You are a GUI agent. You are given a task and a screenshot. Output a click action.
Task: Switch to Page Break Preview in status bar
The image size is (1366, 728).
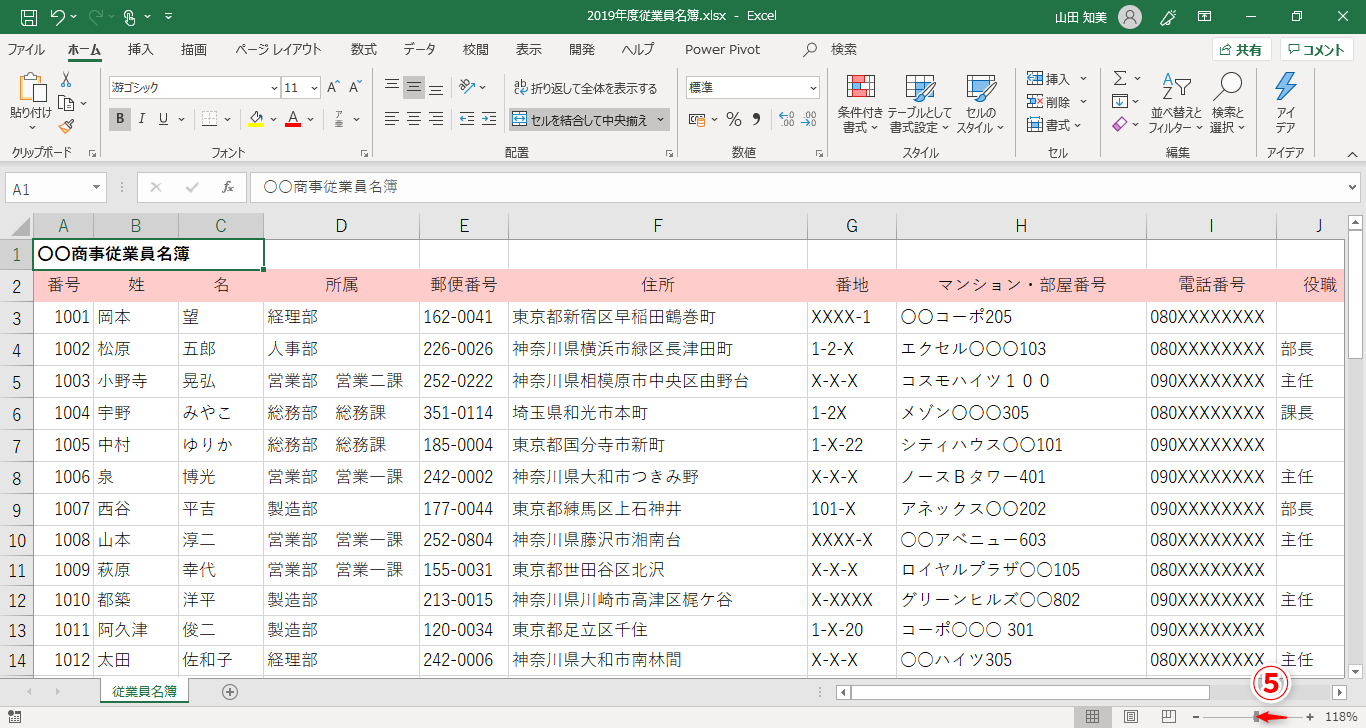point(1168,717)
